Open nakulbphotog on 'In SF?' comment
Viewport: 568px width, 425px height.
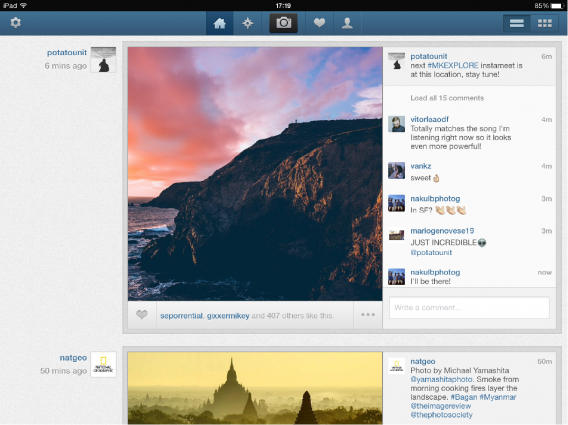pos(435,199)
